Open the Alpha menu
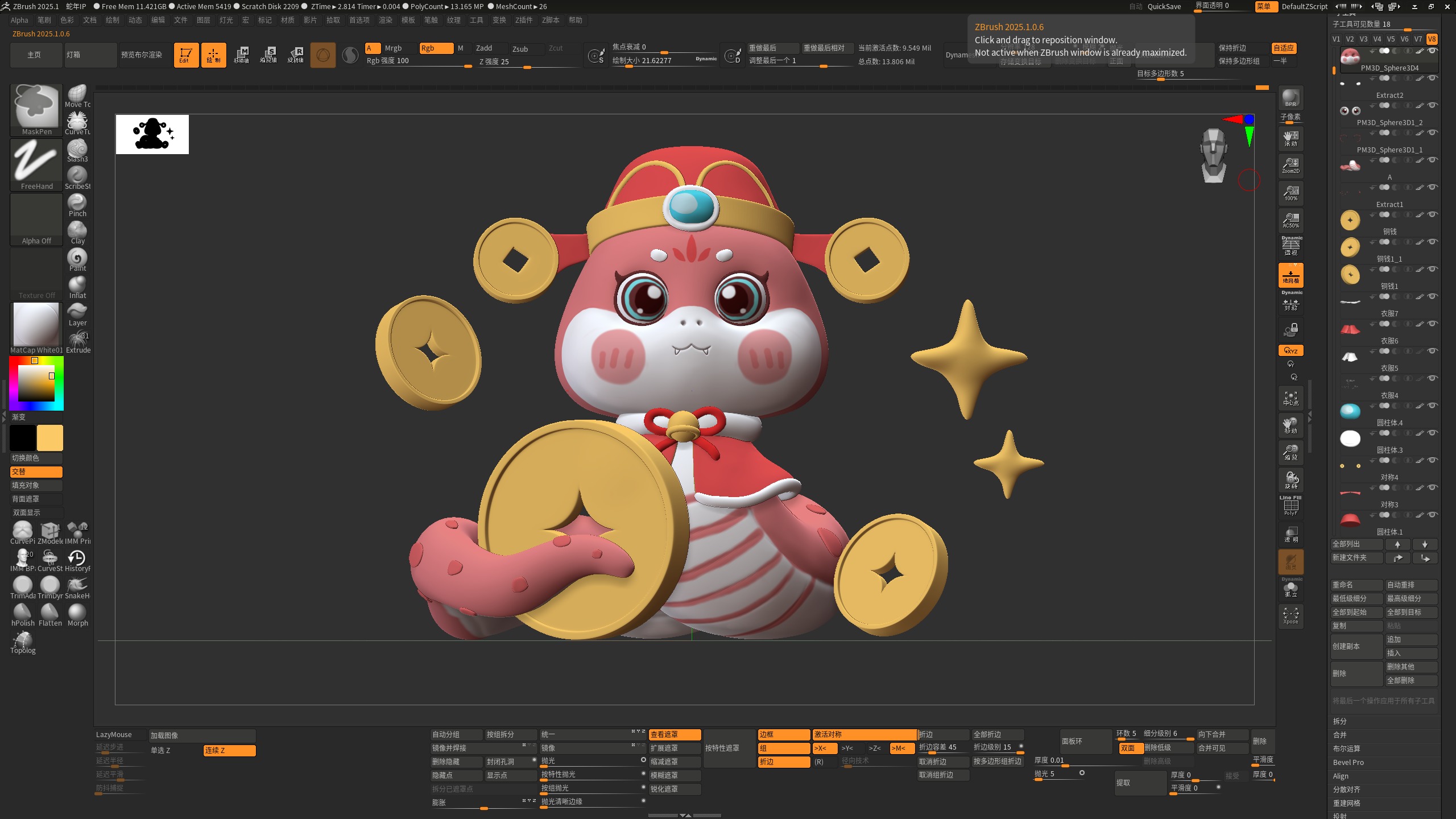 tap(19, 20)
